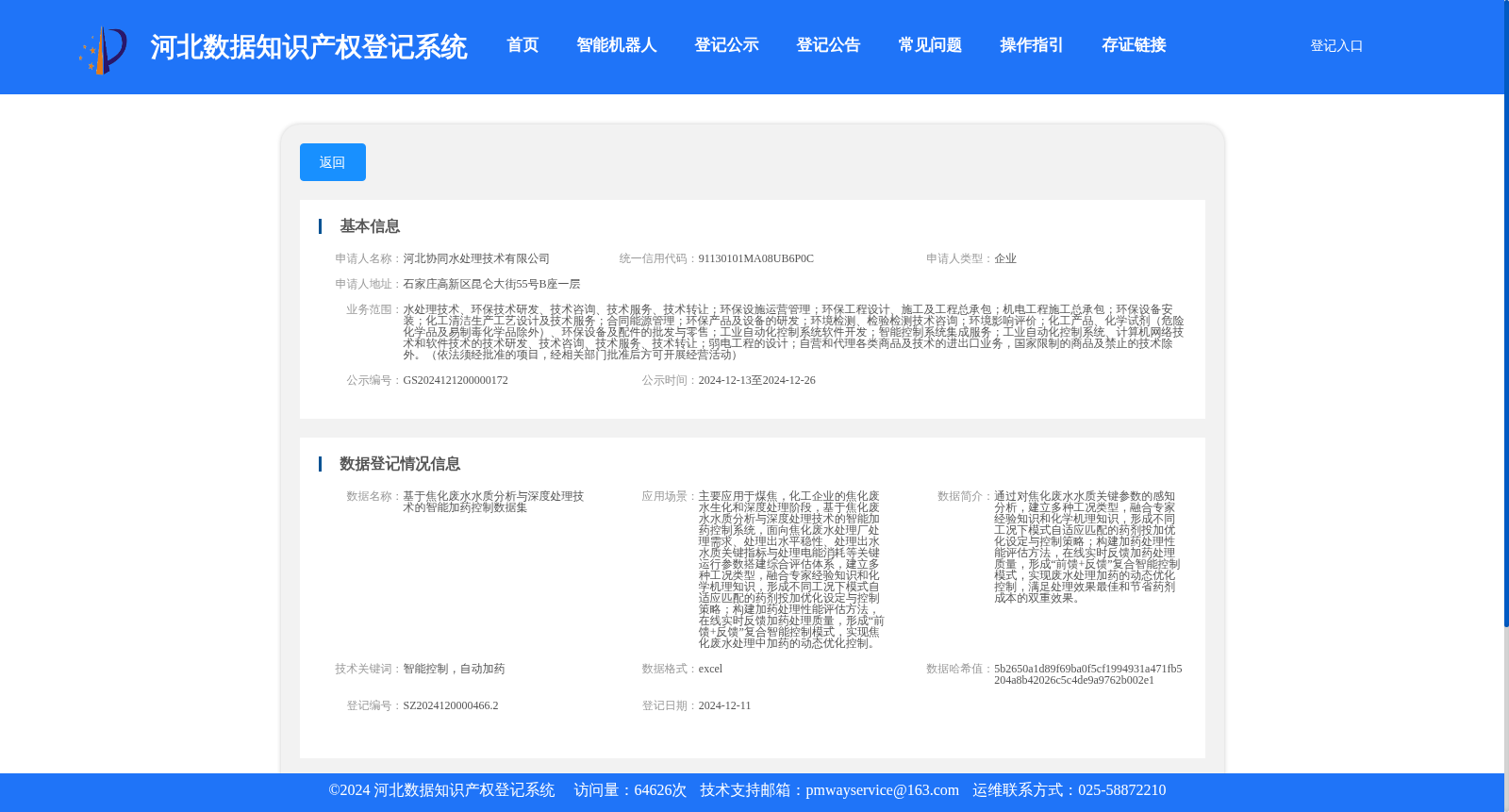The image size is (1509, 812).
Task: Select publicity period 2024-12-13至2024-12-26
Action: [756, 380]
